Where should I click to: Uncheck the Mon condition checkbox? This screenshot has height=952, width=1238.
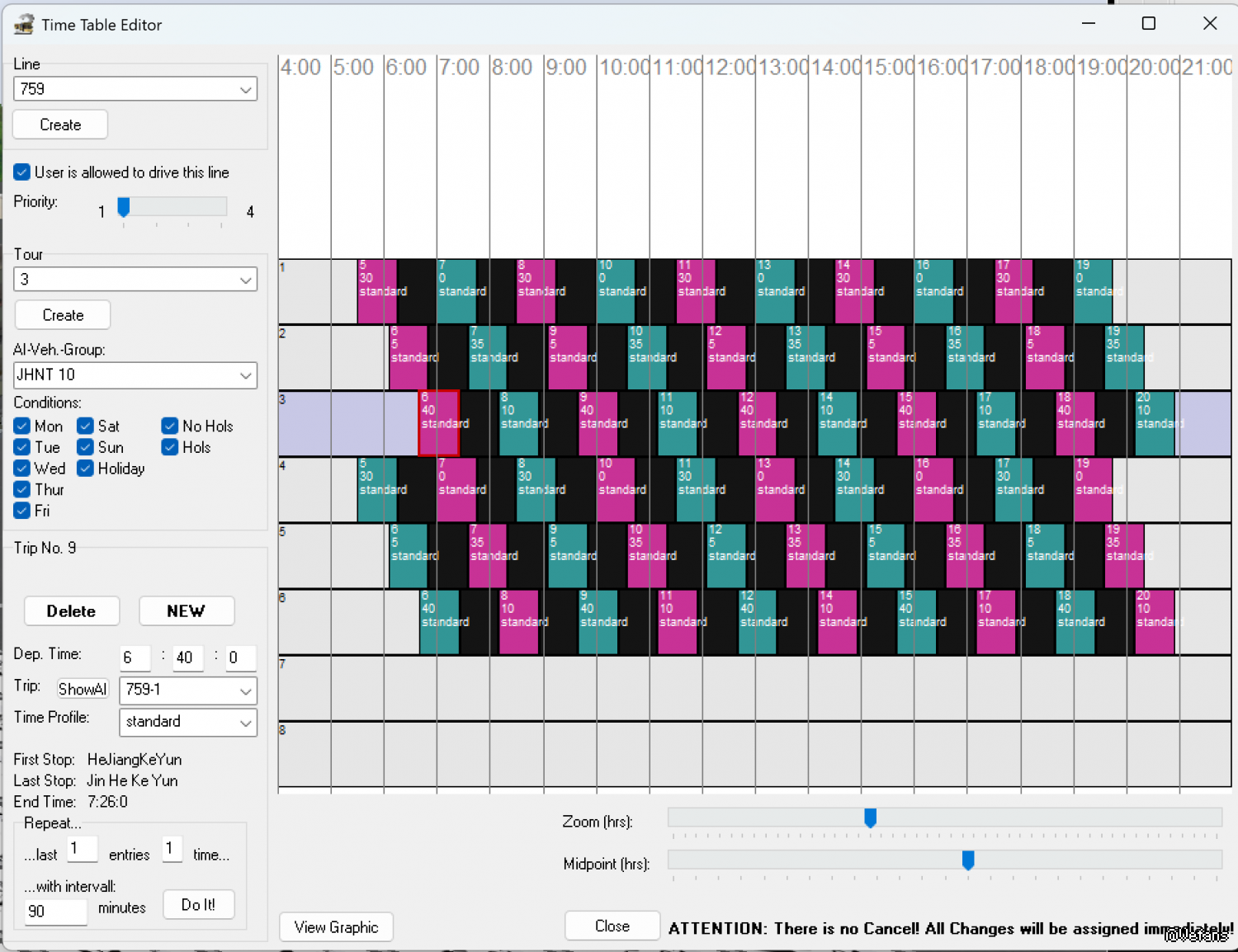22,427
